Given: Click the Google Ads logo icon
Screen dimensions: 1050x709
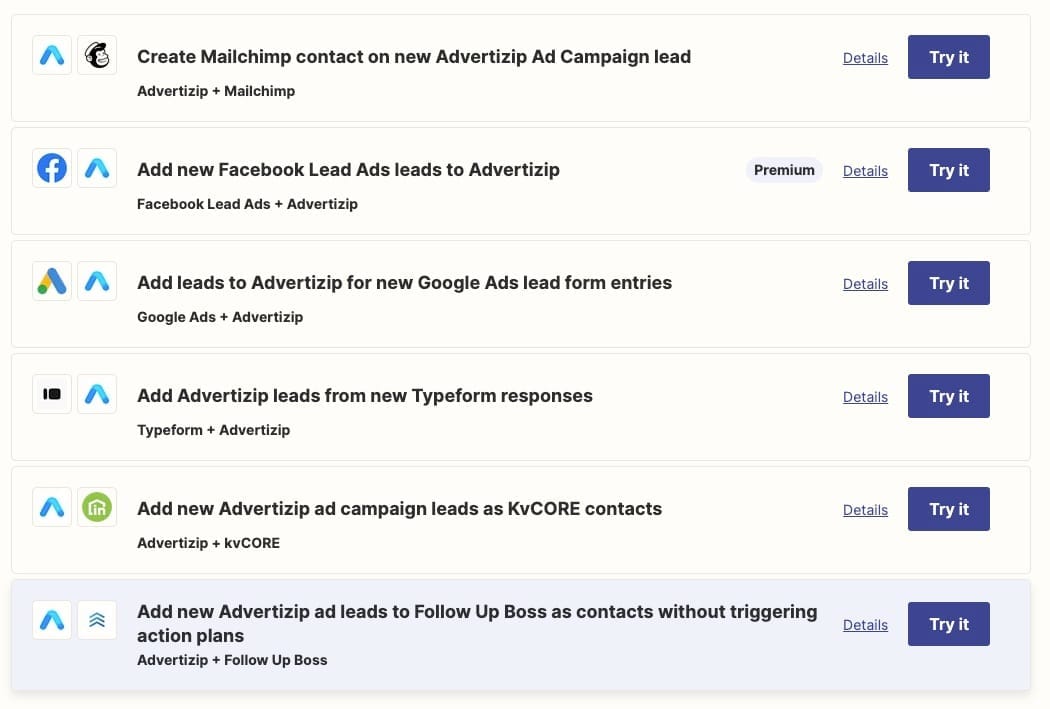Looking at the screenshot, I should point(52,282).
